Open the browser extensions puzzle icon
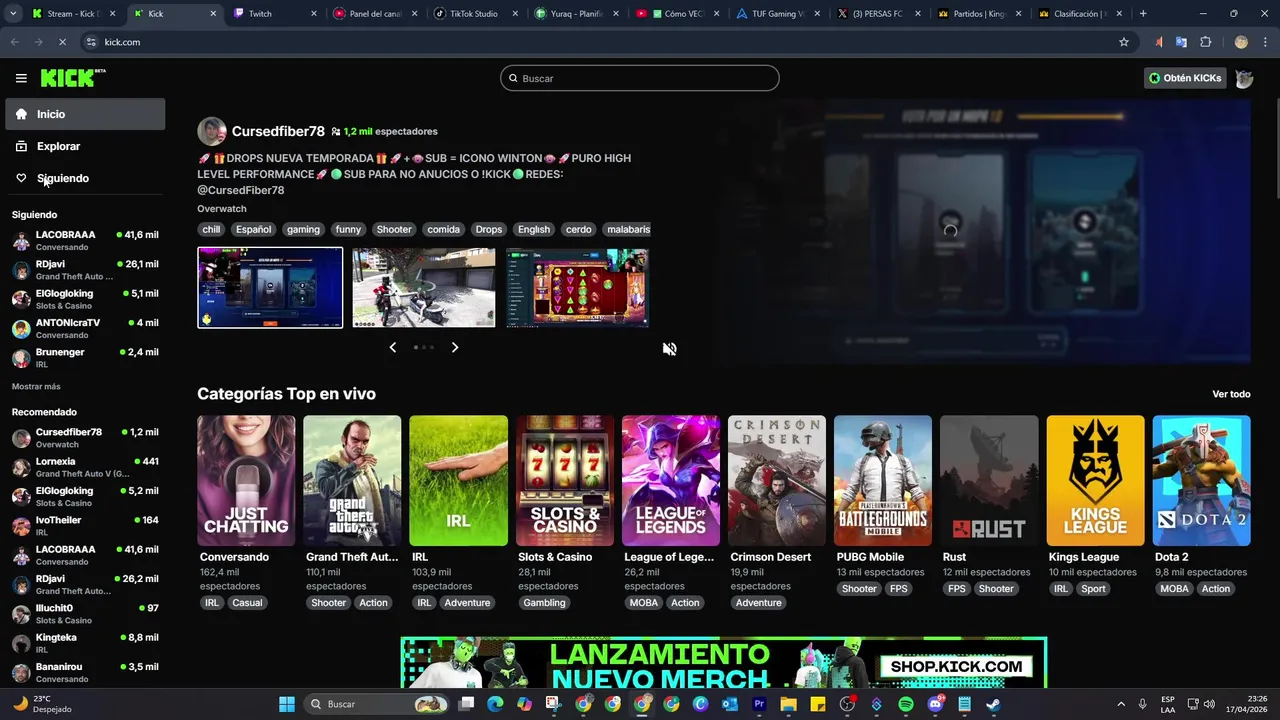The width and height of the screenshot is (1280, 720). 1206,42
